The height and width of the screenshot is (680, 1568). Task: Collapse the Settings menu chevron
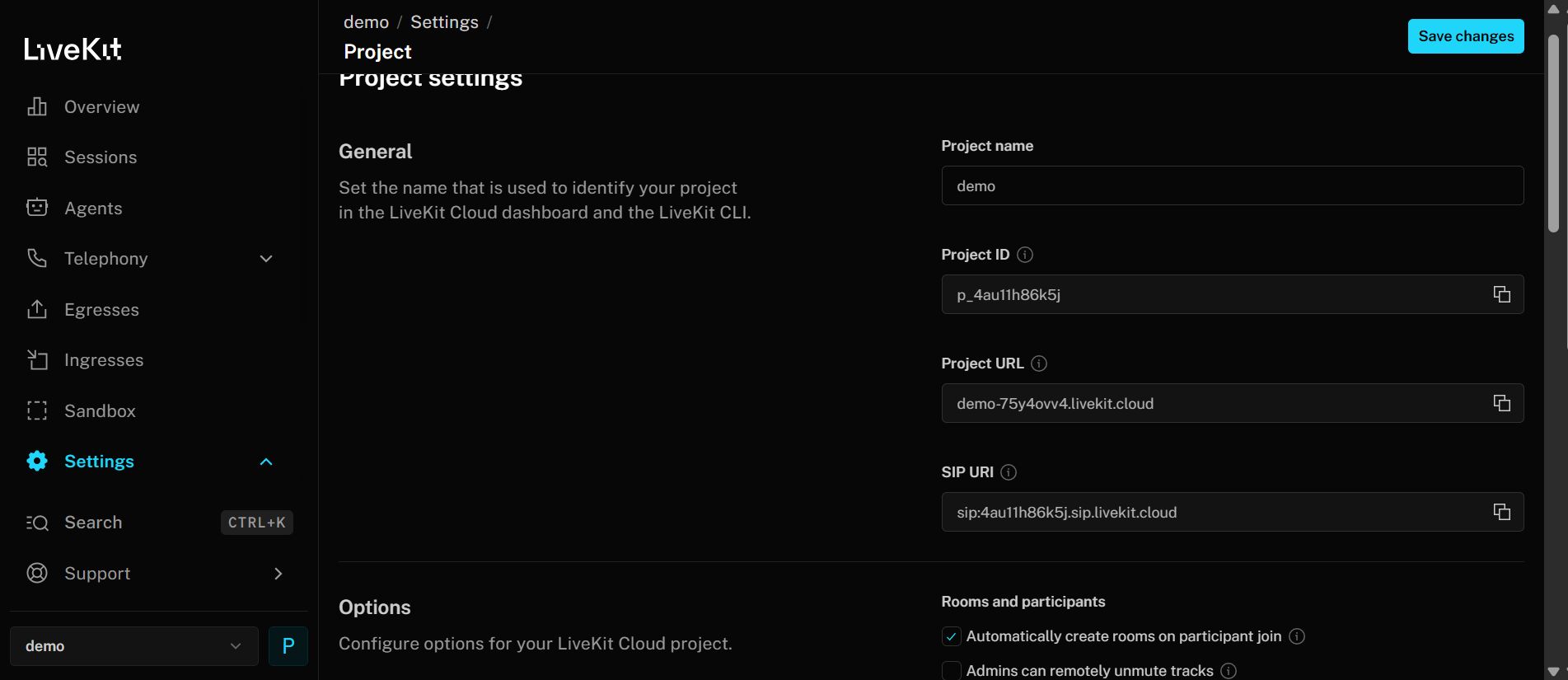pyautogui.click(x=265, y=461)
